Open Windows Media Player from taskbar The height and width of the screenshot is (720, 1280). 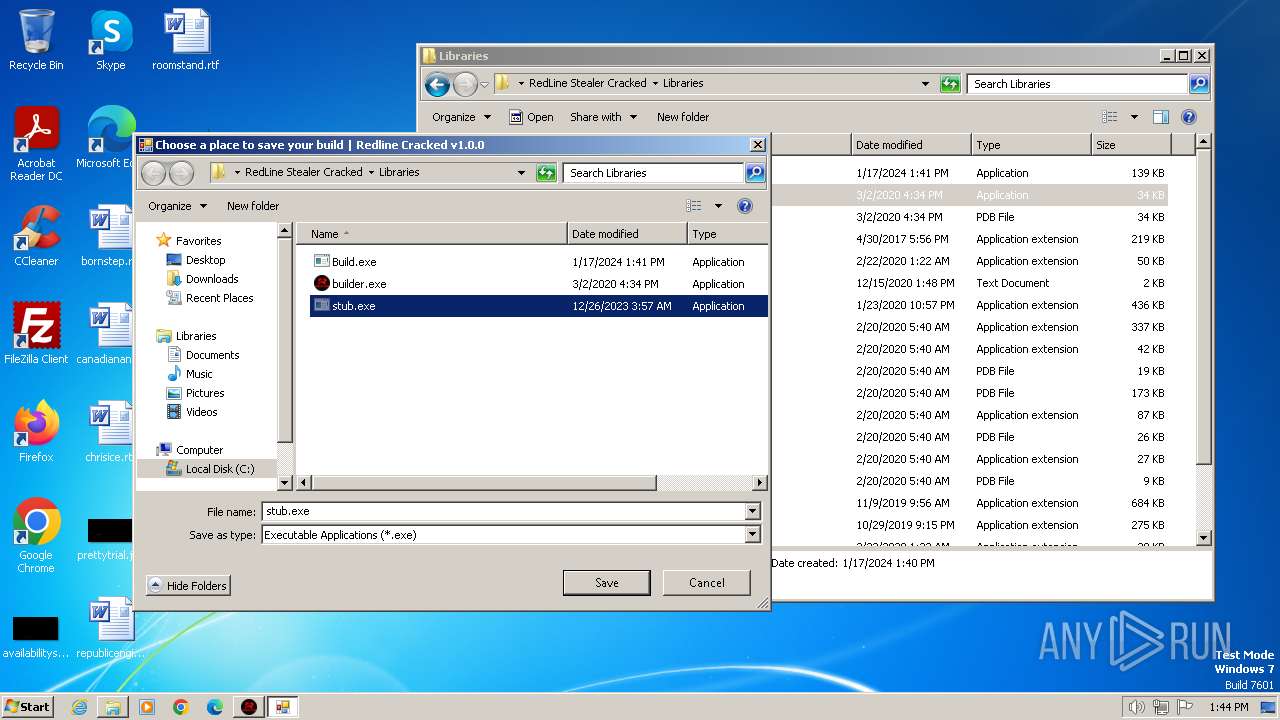147,707
